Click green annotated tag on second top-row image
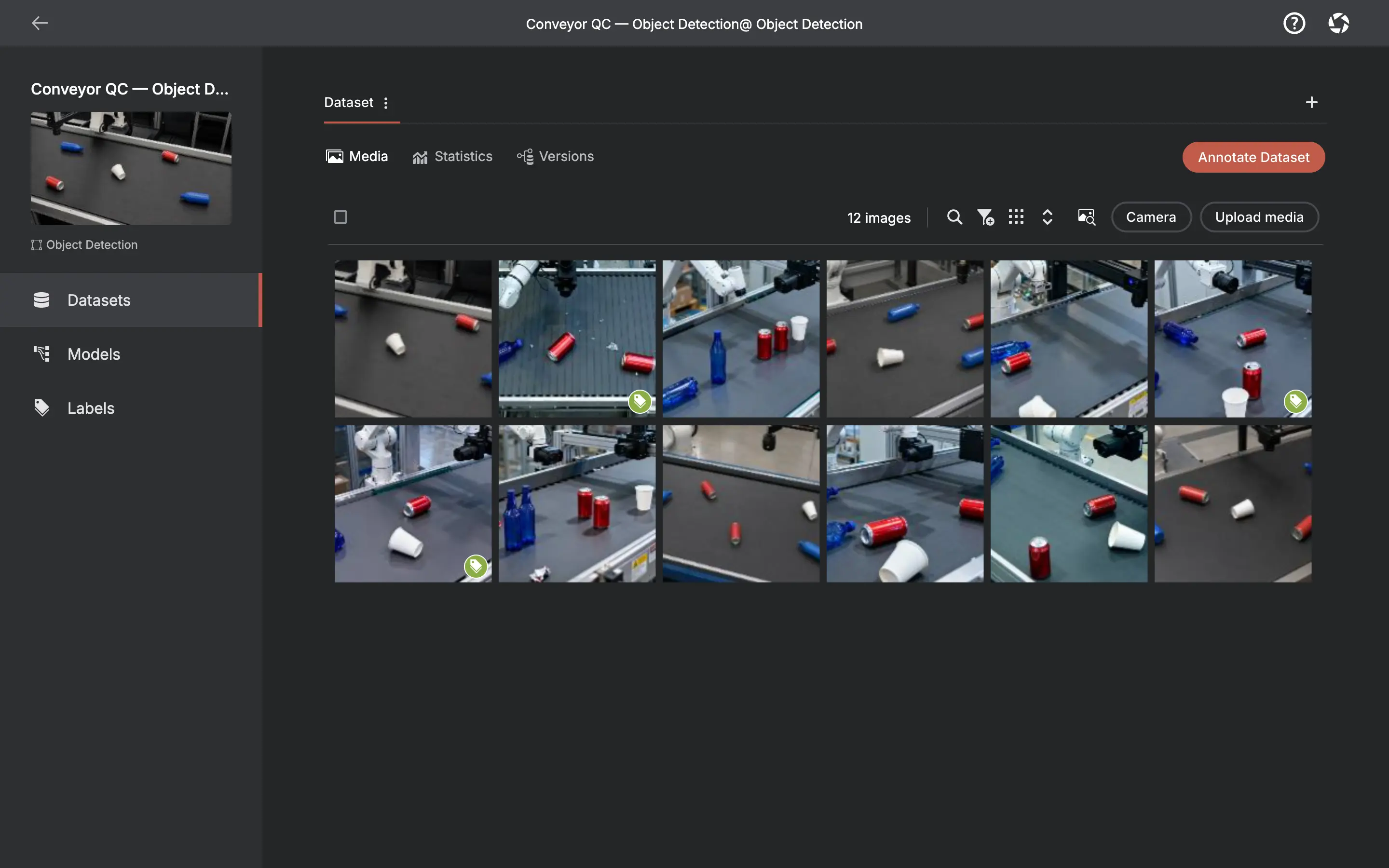Viewport: 1389px width, 868px height. pyautogui.click(x=640, y=401)
